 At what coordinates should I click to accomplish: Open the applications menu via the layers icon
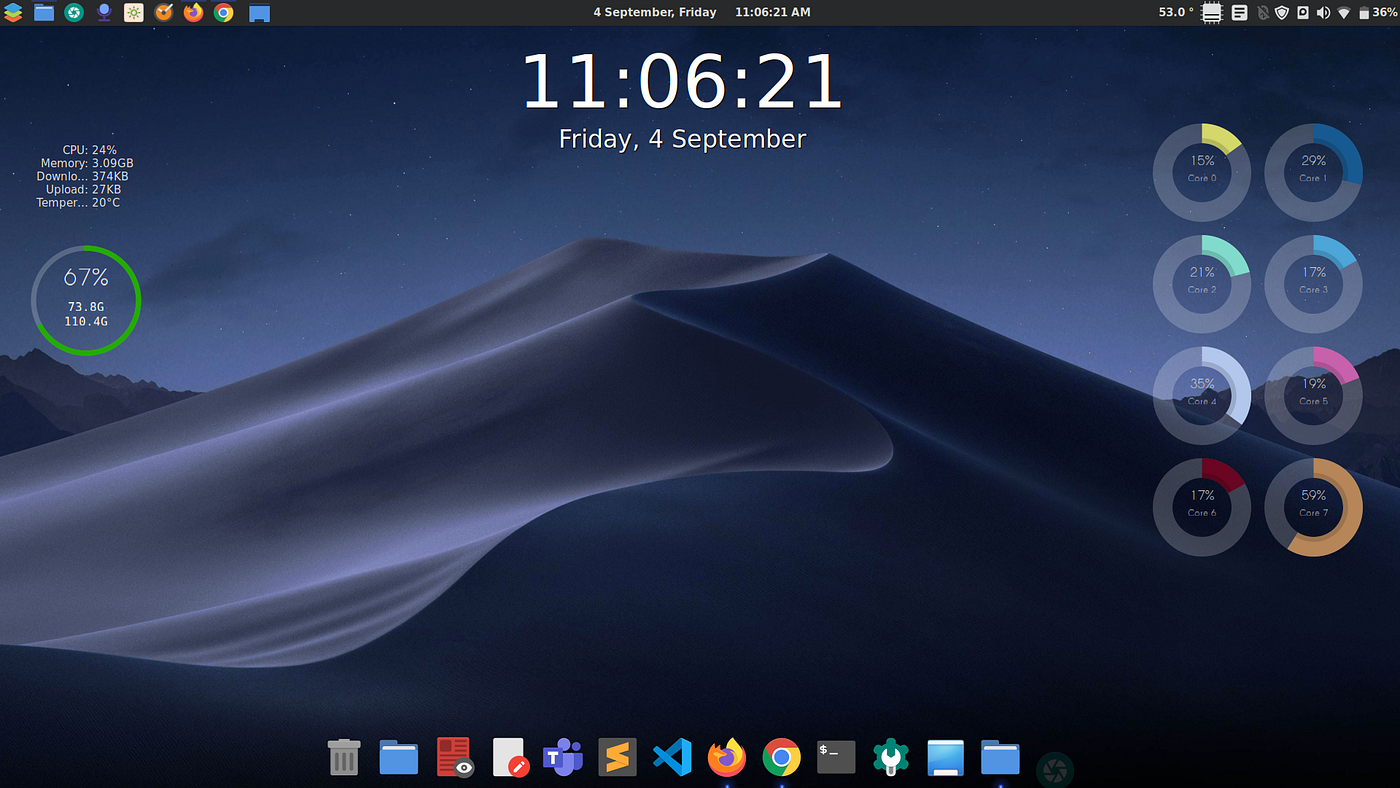tap(13, 12)
